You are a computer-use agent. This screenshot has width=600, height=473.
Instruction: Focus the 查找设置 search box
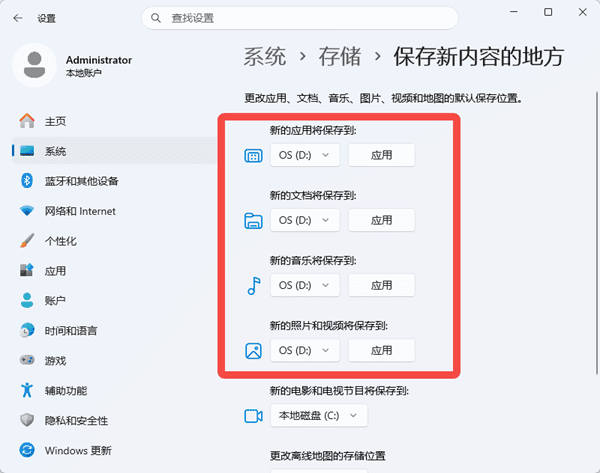coord(300,18)
